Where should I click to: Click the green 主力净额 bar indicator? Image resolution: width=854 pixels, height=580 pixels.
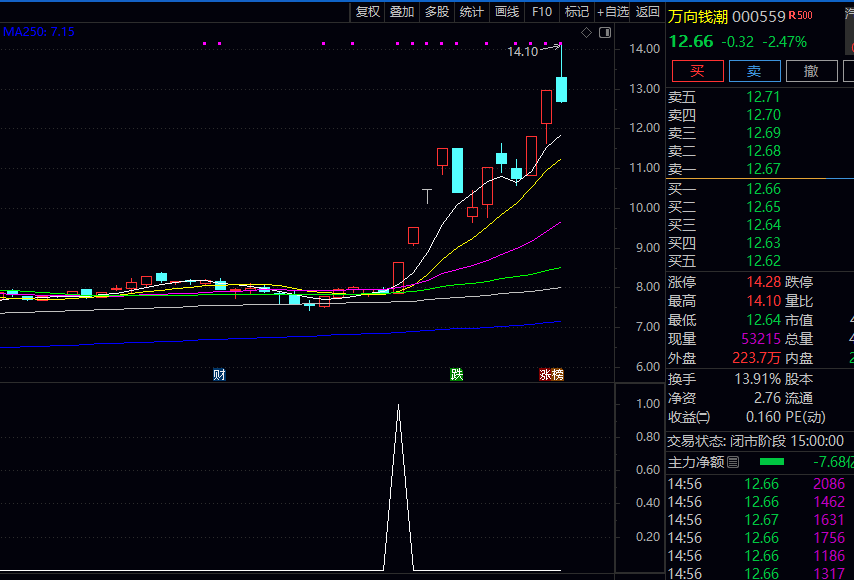click(x=772, y=462)
